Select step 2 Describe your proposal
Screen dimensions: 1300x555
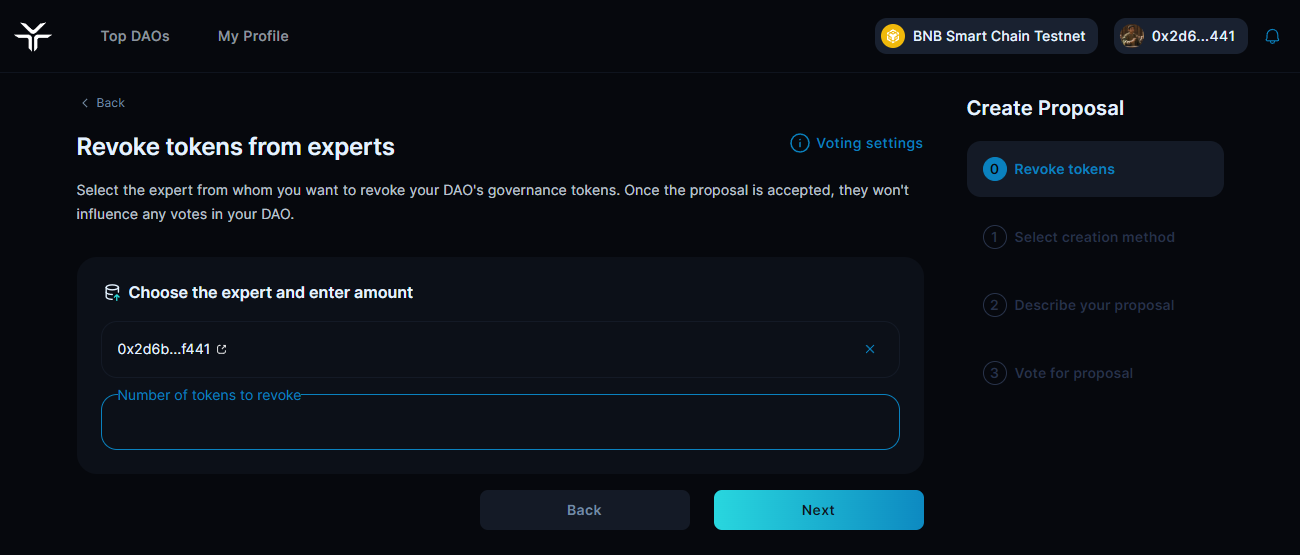pyautogui.click(x=1093, y=305)
